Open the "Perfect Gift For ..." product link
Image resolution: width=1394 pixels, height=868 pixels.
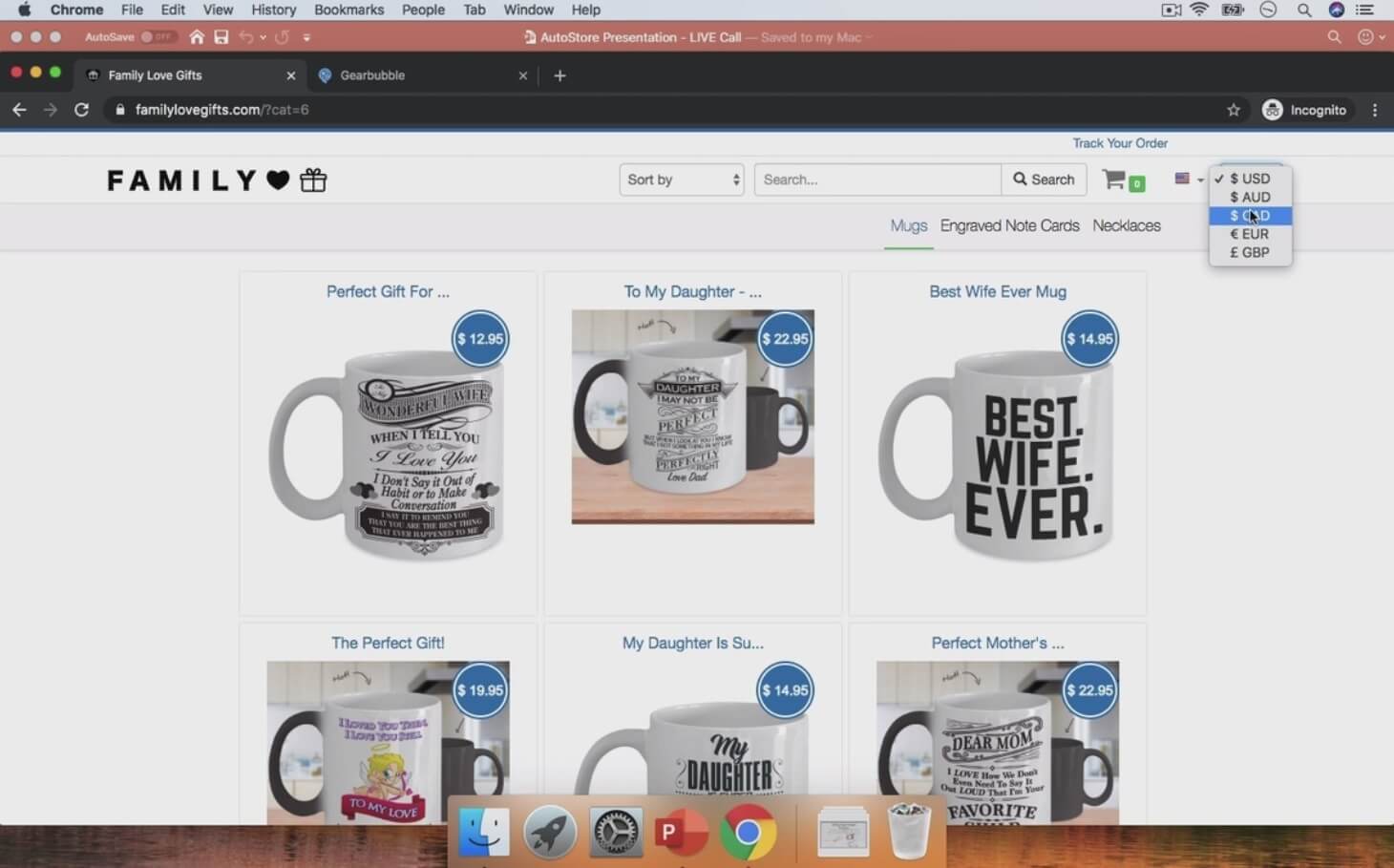pos(388,292)
